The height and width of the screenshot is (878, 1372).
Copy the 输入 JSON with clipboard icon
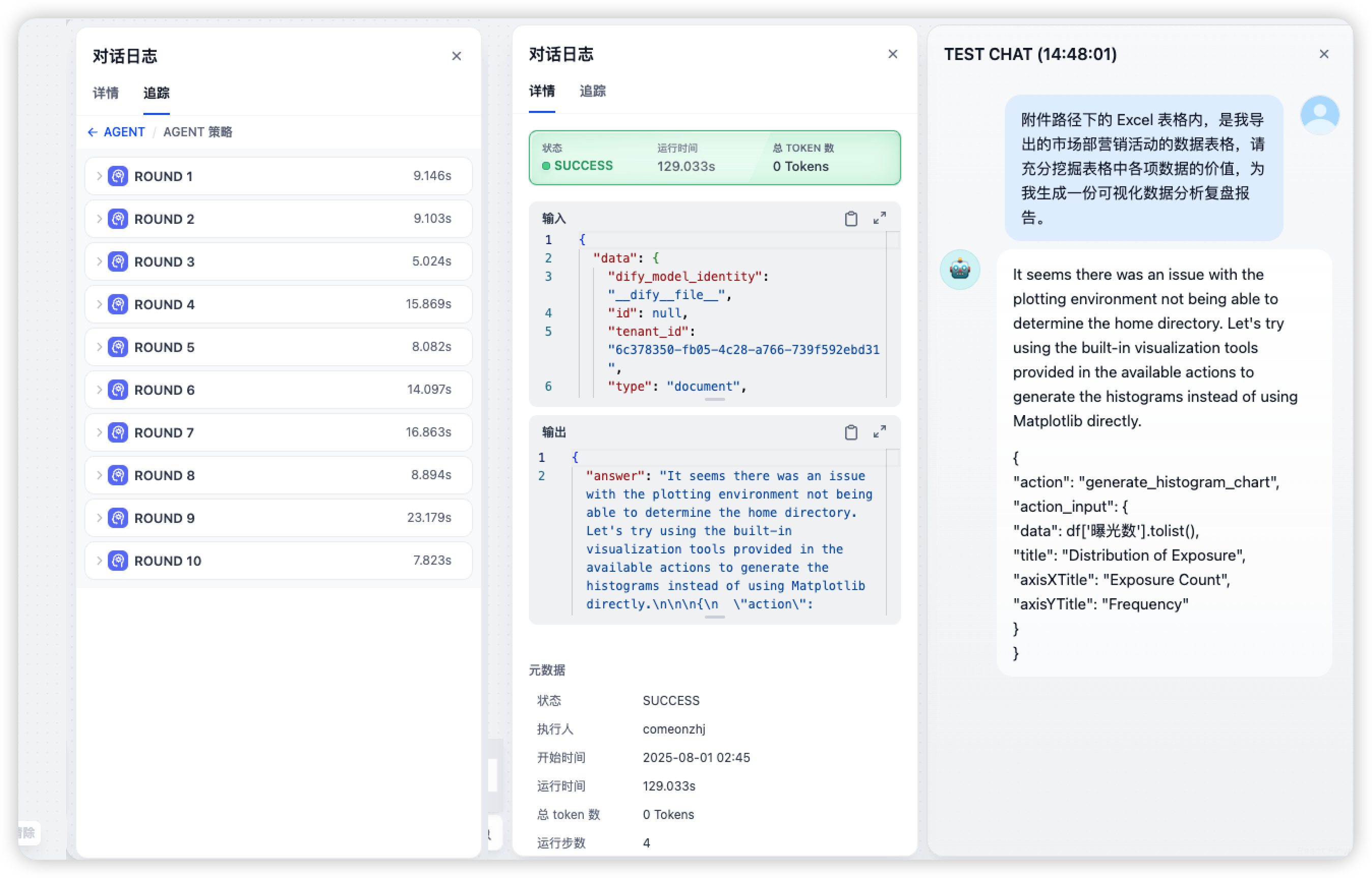coord(851,218)
